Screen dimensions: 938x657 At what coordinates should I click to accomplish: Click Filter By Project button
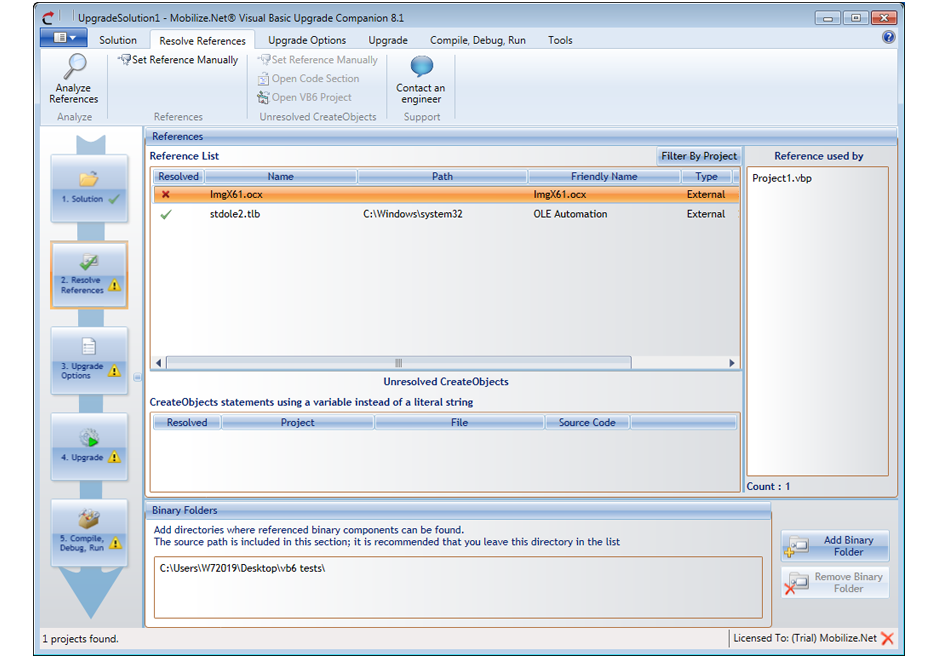[699, 156]
